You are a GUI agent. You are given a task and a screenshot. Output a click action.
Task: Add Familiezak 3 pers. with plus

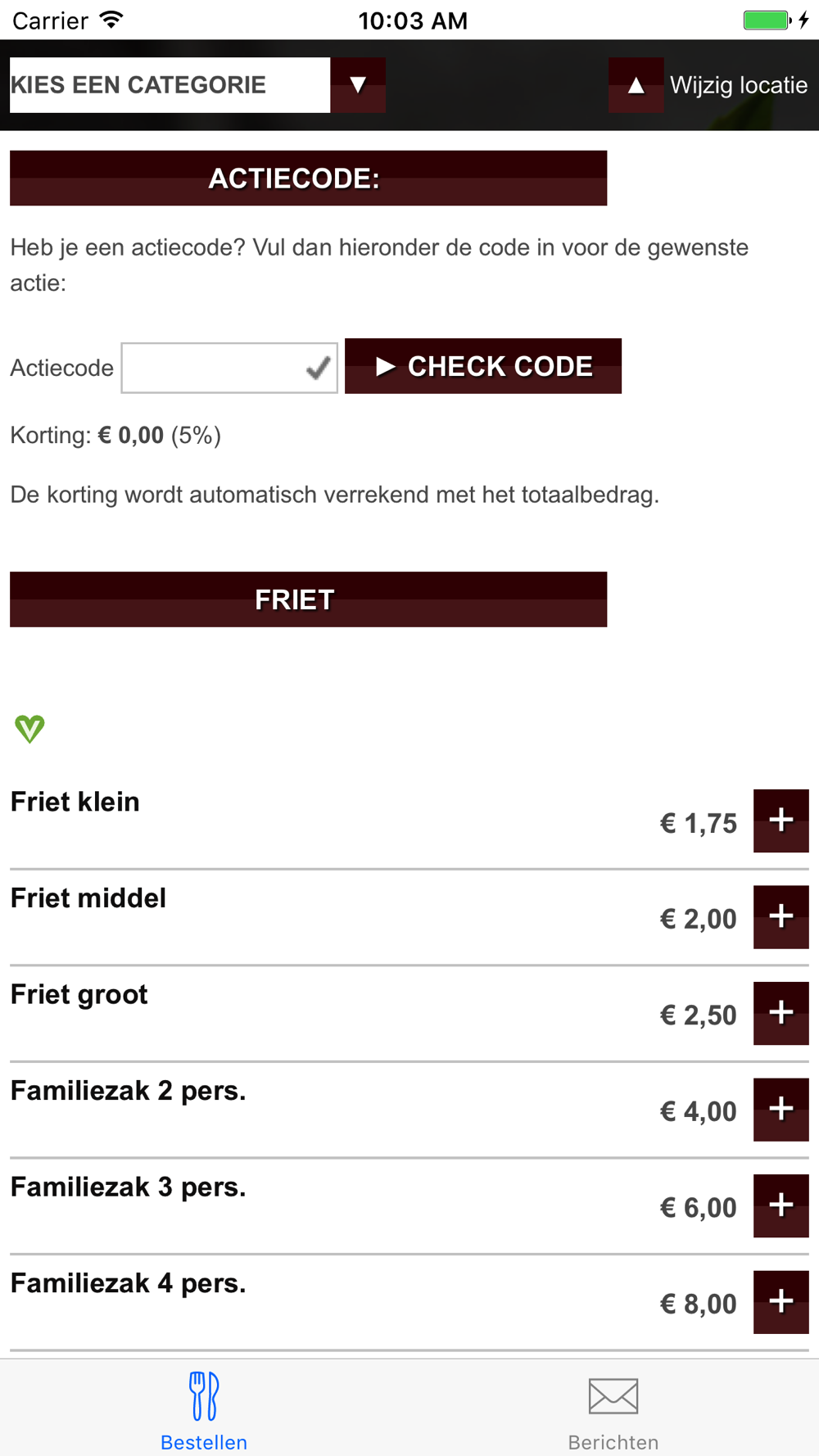pos(781,1205)
